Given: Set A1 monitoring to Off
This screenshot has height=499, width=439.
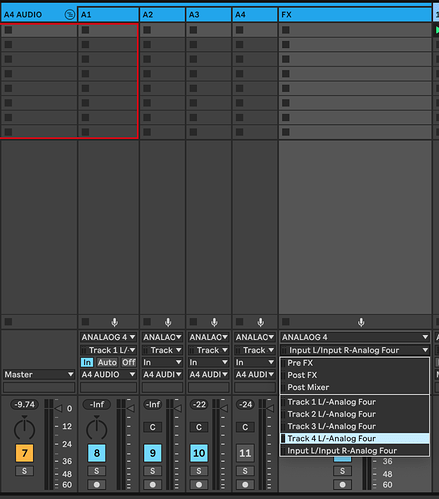Looking at the screenshot, I should 128,362.
